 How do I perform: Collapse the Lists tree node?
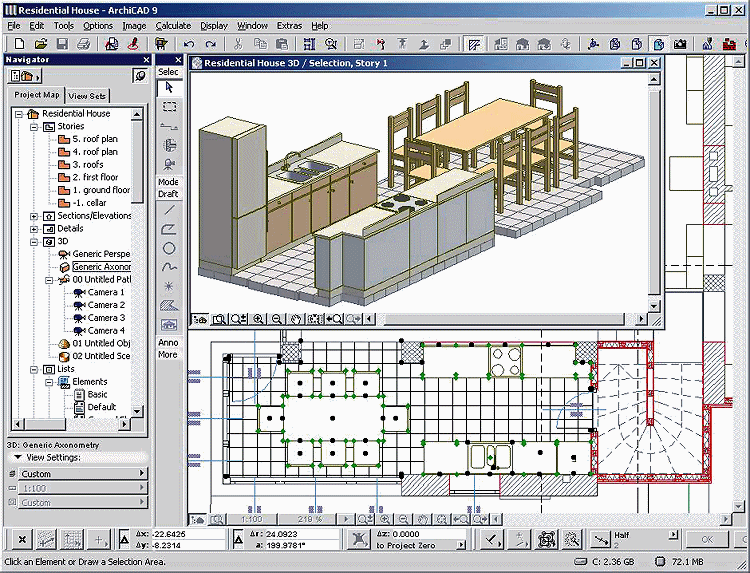[x=34, y=370]
